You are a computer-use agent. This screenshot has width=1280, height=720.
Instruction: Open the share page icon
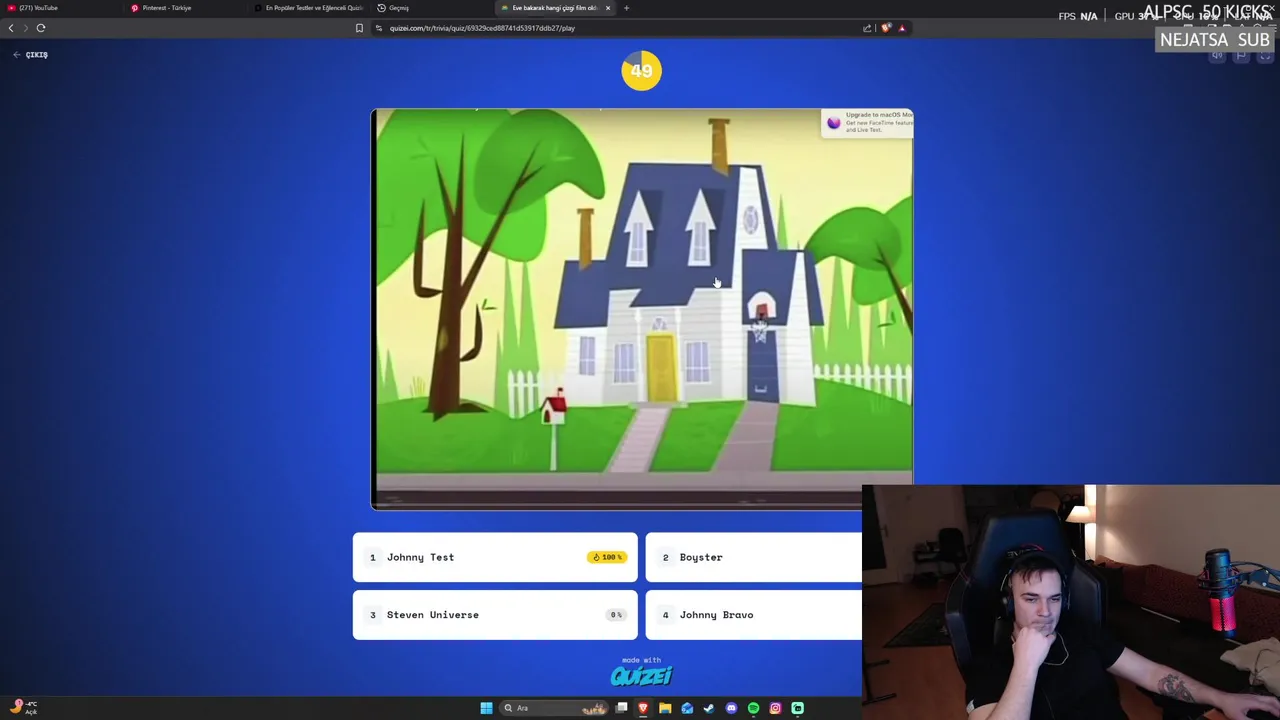[x=867, y=28]
